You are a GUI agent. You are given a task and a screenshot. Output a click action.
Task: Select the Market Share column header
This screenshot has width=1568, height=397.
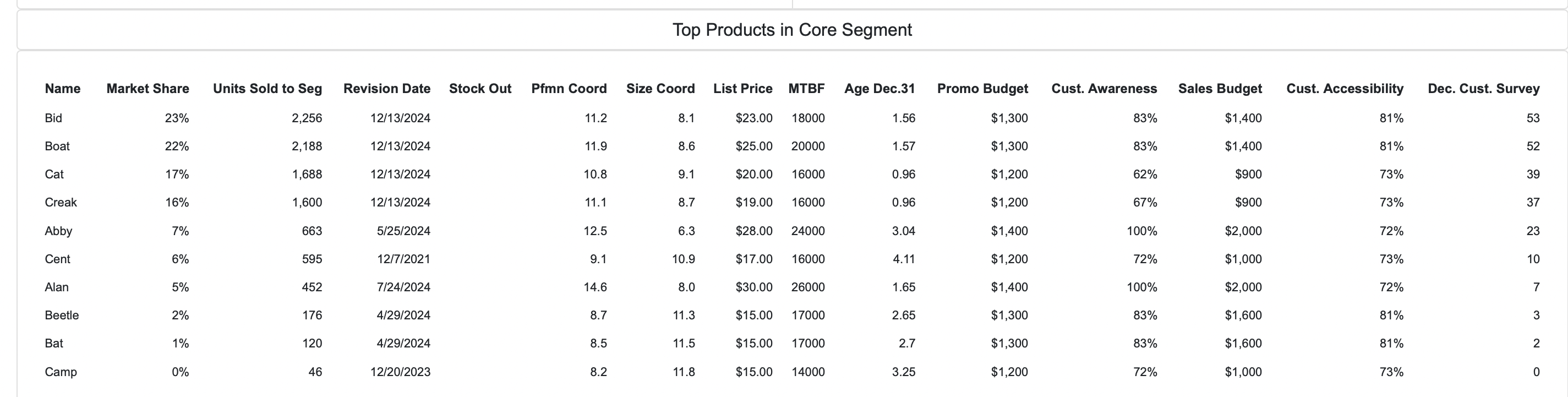pyautogui.click(x=147, y=89)
